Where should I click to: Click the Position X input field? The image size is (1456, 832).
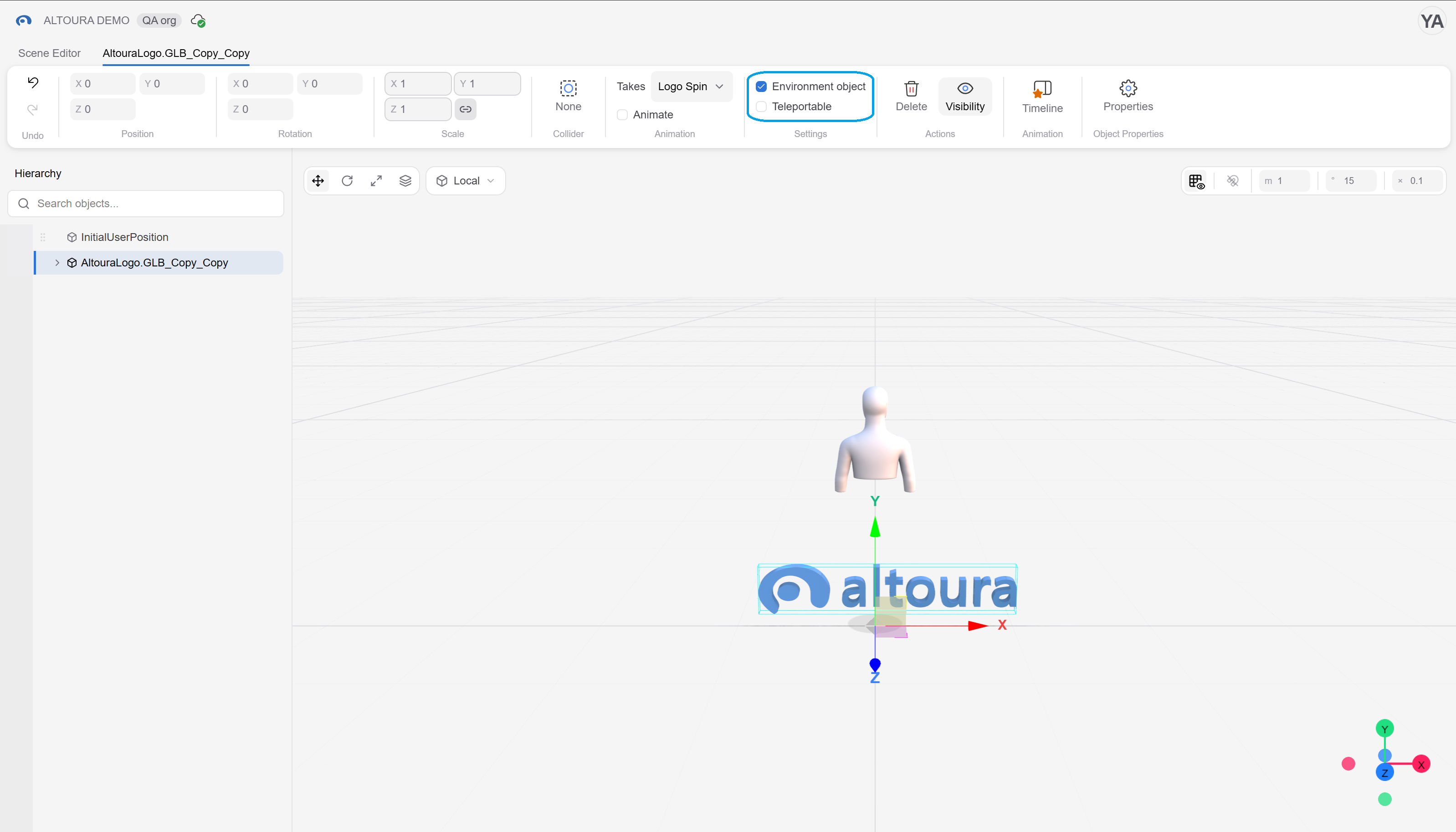[x=103, y=84]
